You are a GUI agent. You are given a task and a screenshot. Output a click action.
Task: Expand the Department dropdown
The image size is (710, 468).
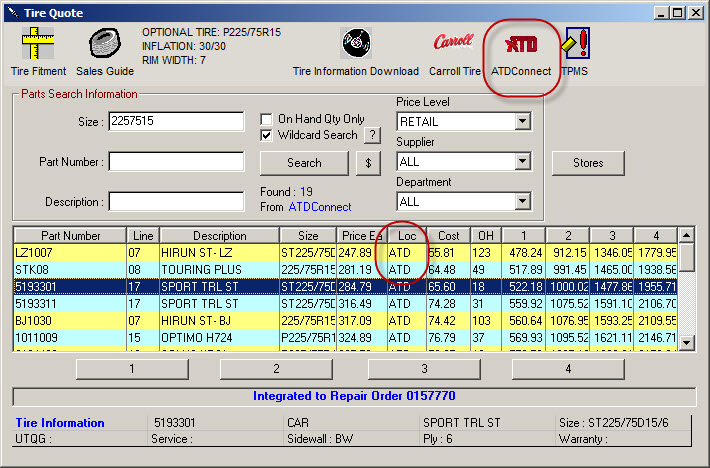coord(521,202)
